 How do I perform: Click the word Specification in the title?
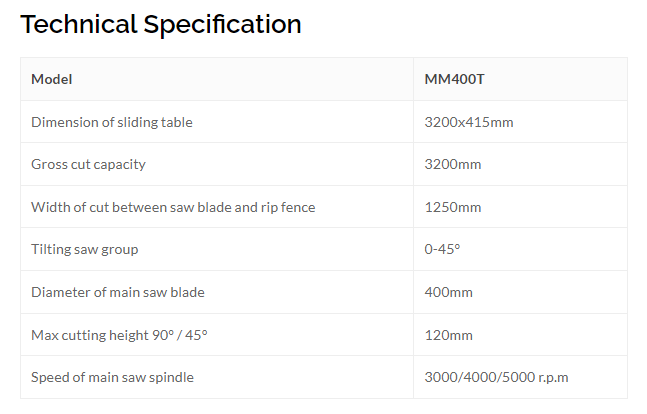(222, 26)
